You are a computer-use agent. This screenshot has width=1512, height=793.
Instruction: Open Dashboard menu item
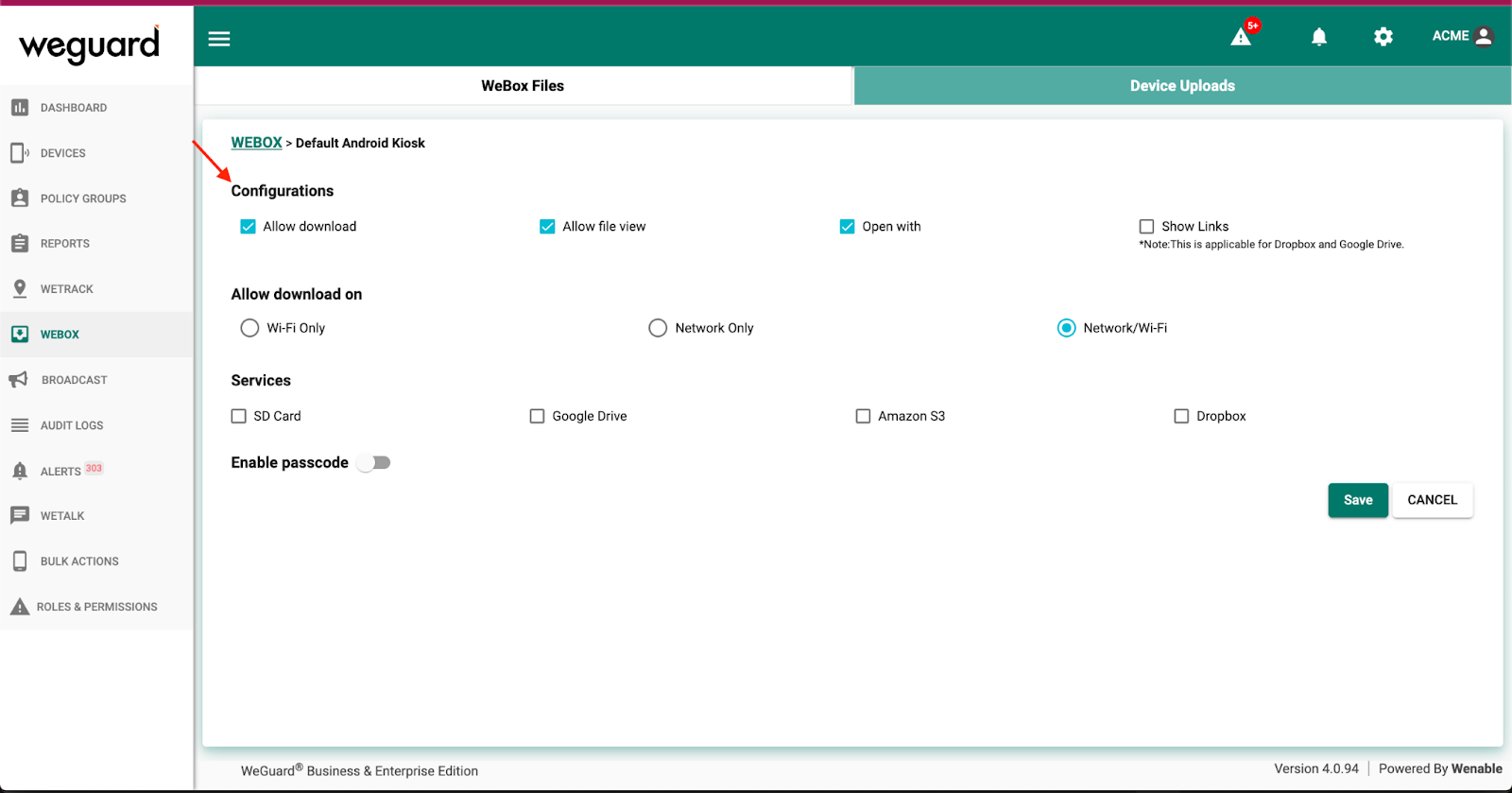coord(96,108)
